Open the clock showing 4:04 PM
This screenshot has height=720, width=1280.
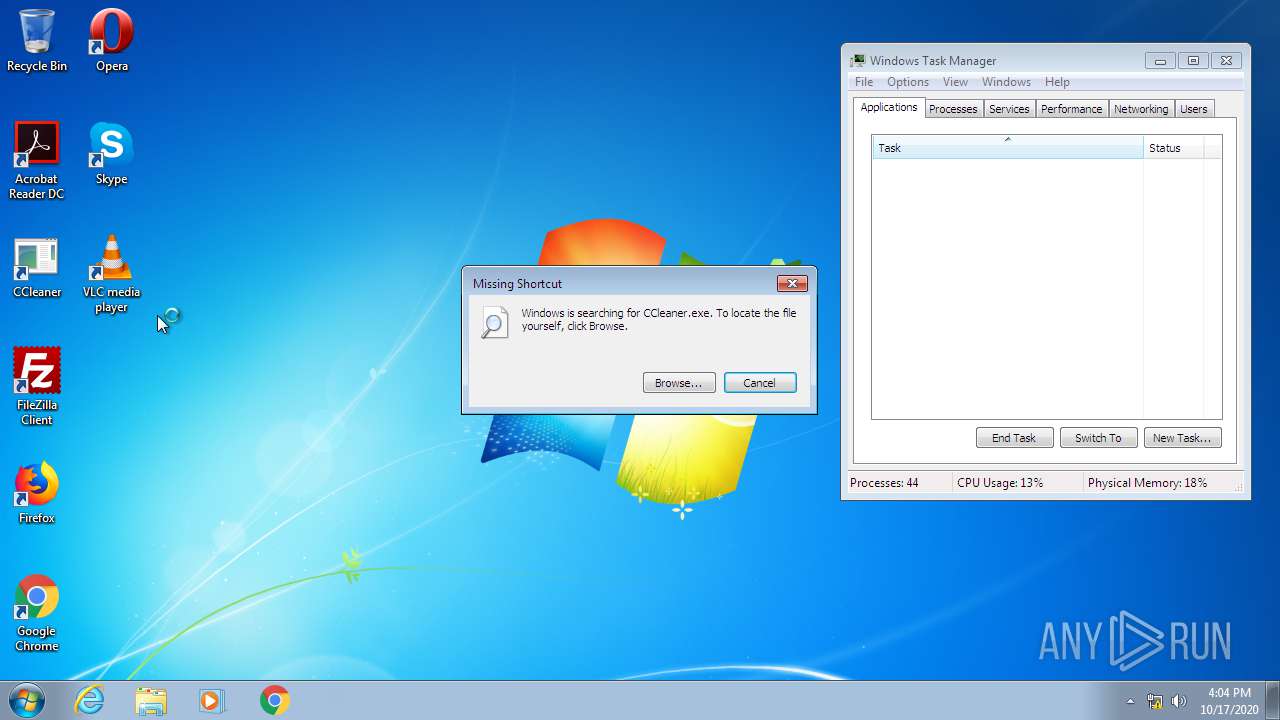(x=1229, y=700)
